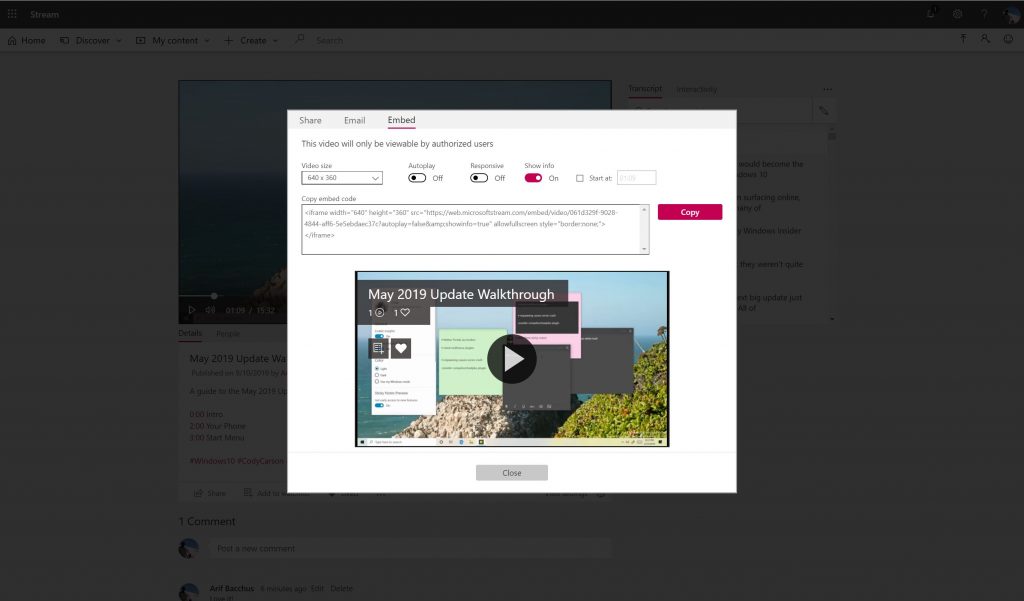The height and width of the screenshot is (601, 1024).
Task: Open the Office app launcher waffle icon
Action: [x=12, y=13]
